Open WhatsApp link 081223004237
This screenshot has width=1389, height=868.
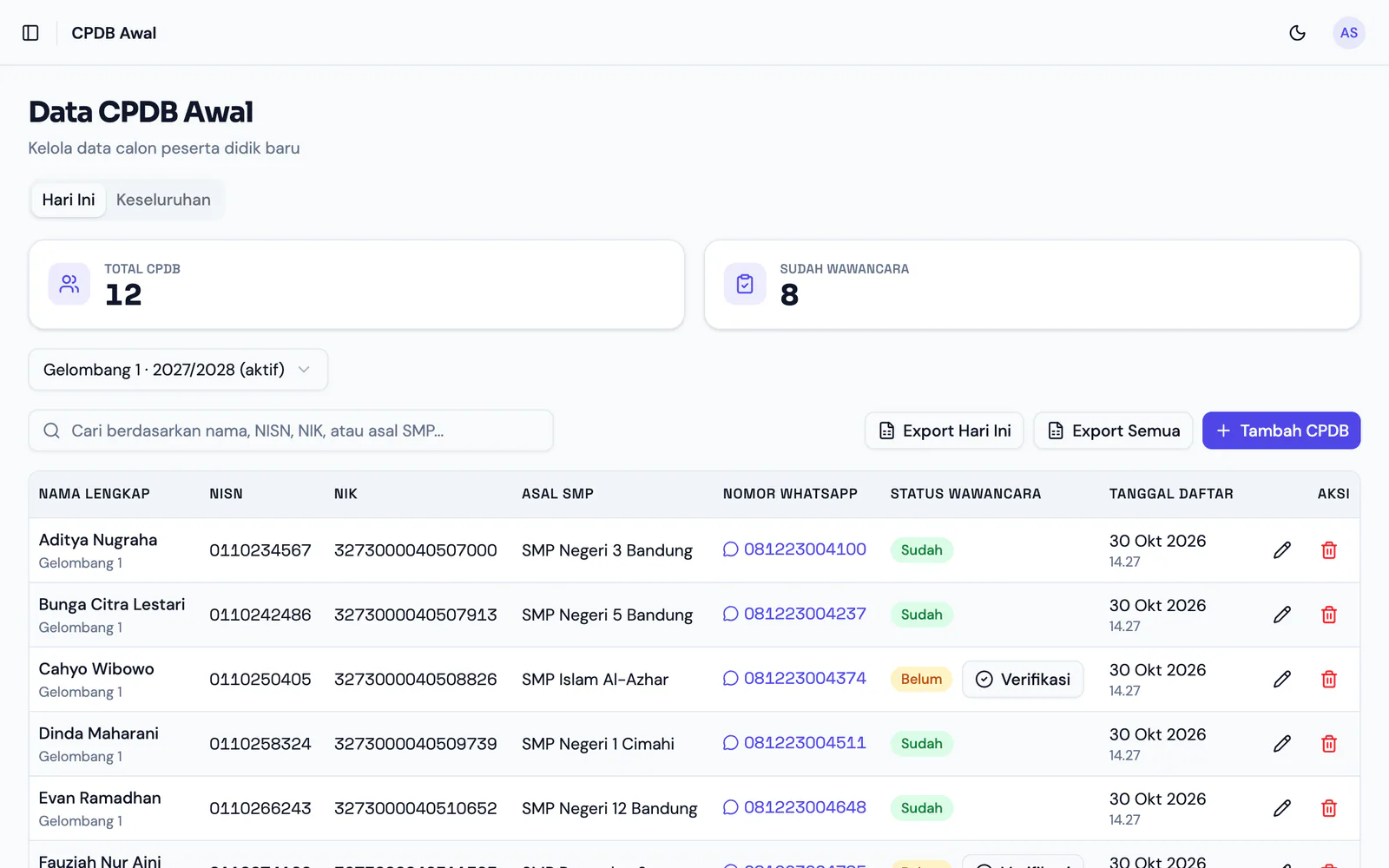tap(794, 614)
